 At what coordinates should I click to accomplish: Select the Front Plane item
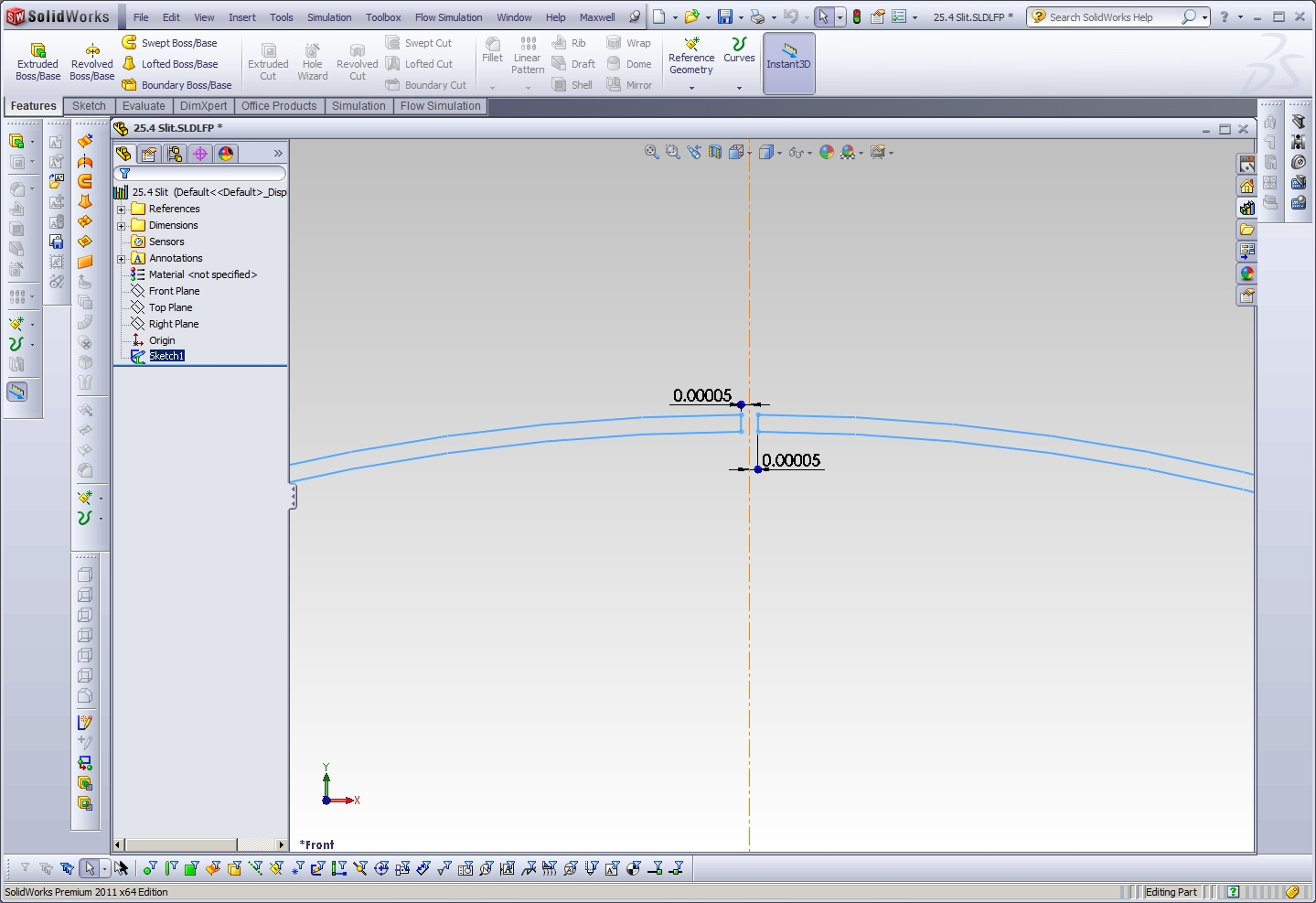[174, 291]
